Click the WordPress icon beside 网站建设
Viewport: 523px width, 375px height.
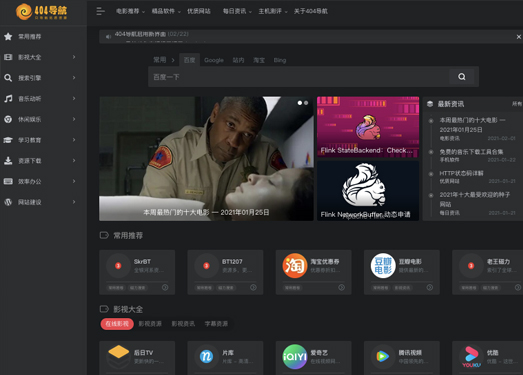8,202
